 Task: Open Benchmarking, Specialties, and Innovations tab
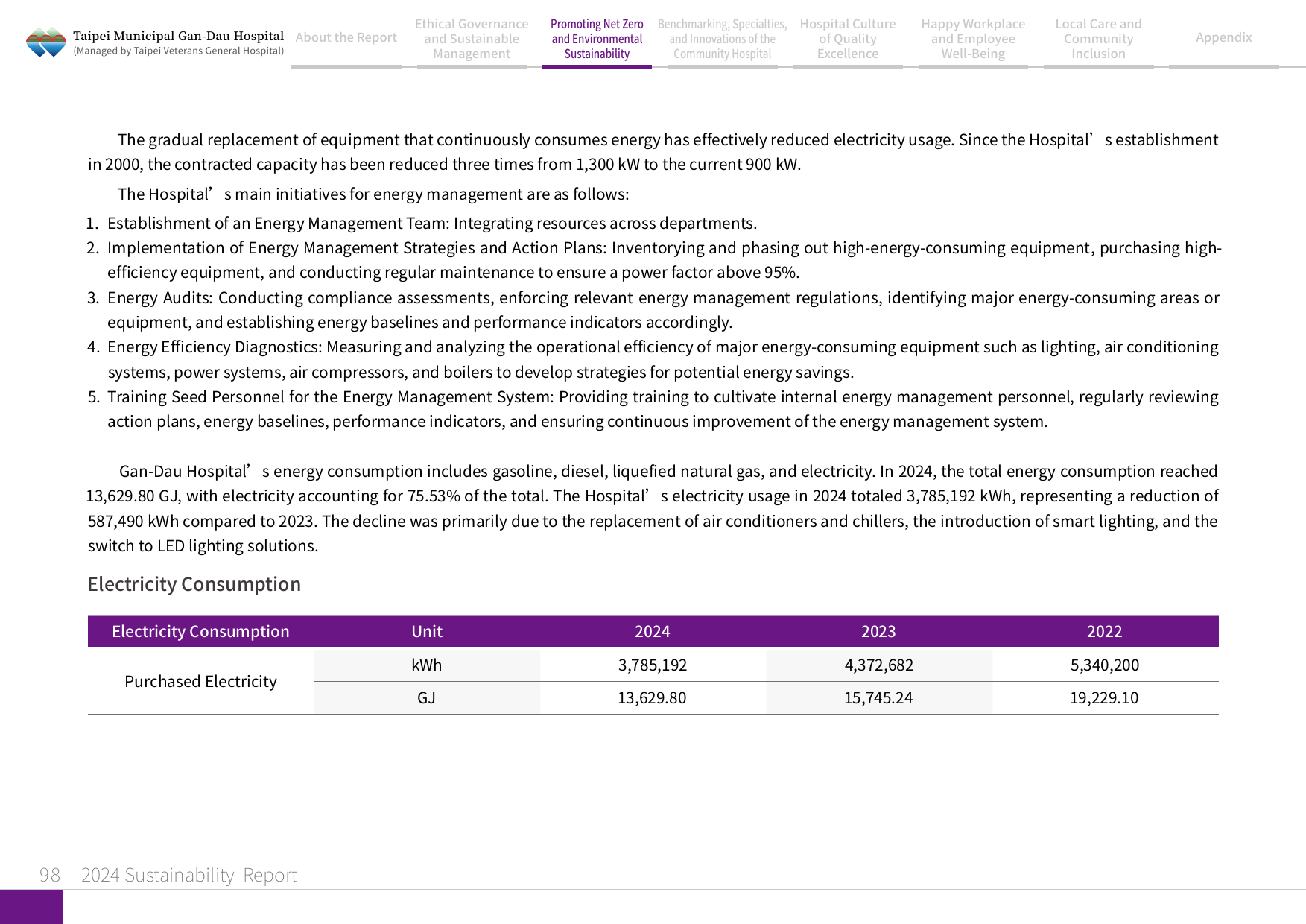(x=722, y=39)
